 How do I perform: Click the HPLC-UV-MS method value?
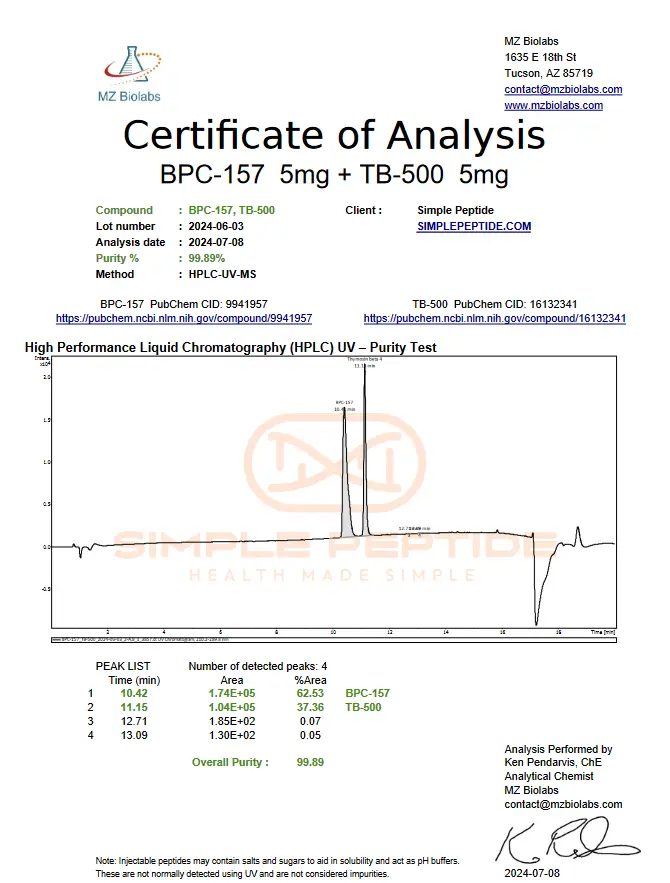click(222, 275)
